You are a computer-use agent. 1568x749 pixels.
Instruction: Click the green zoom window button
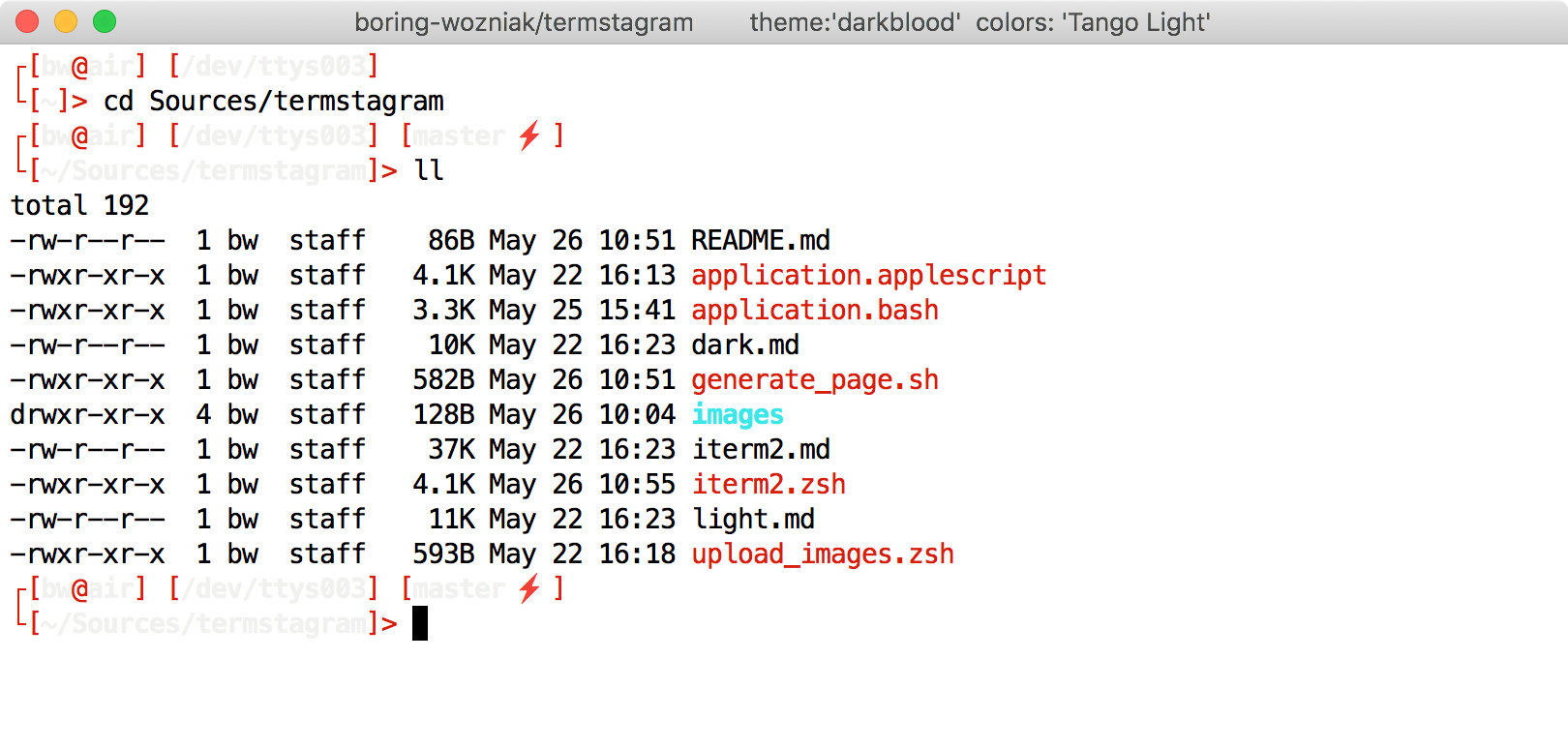point(105,21)
